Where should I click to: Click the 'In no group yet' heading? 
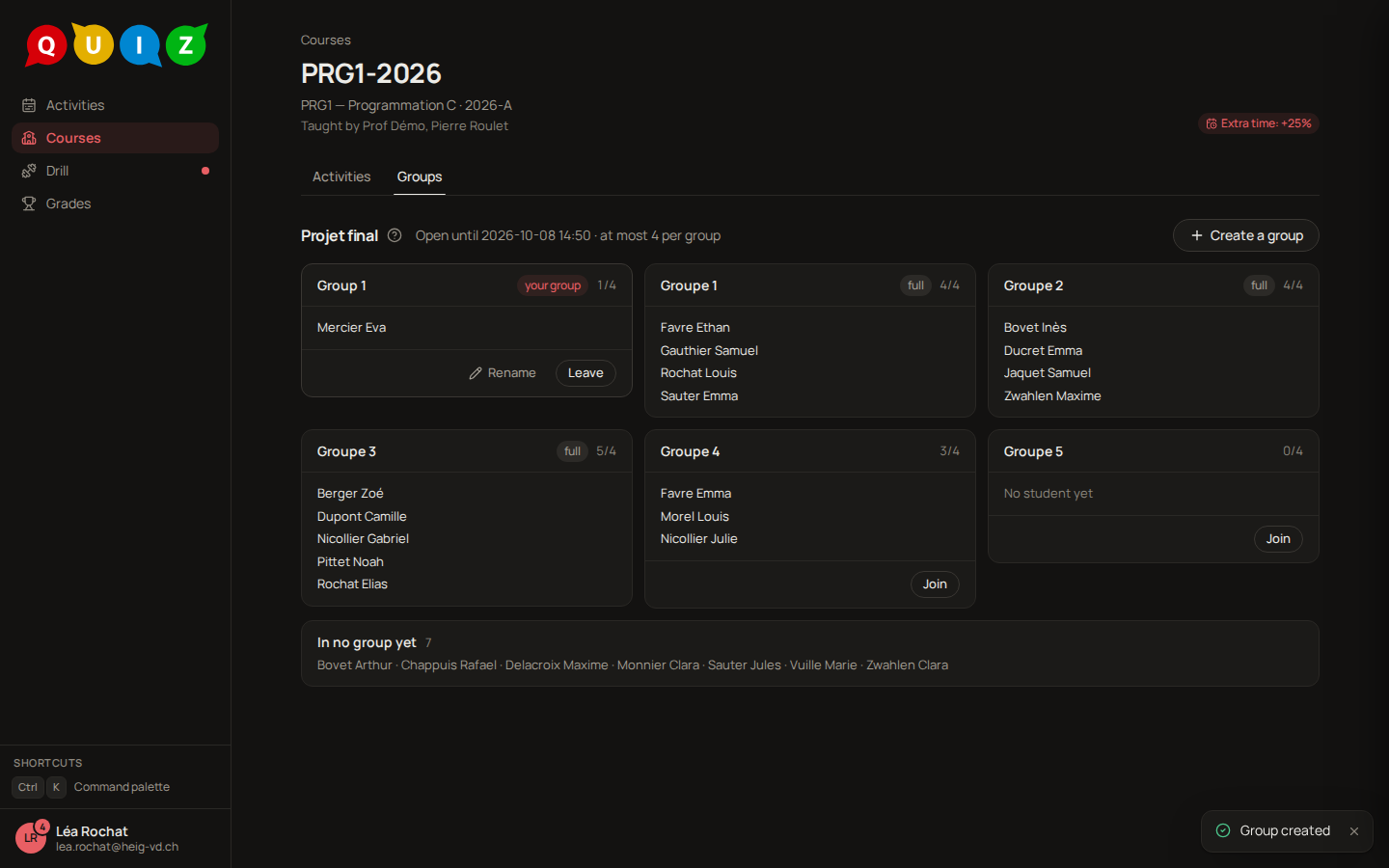tap(367, 642)
